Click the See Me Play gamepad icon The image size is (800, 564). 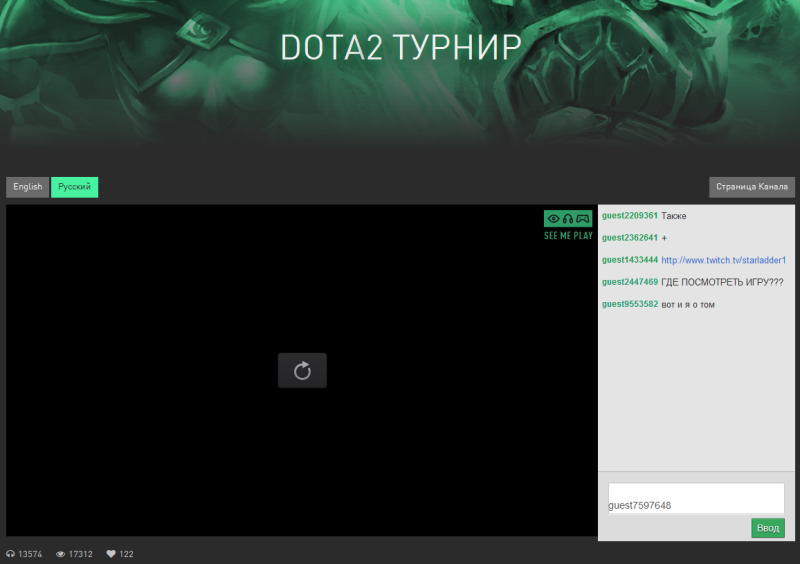coord(582,219)
